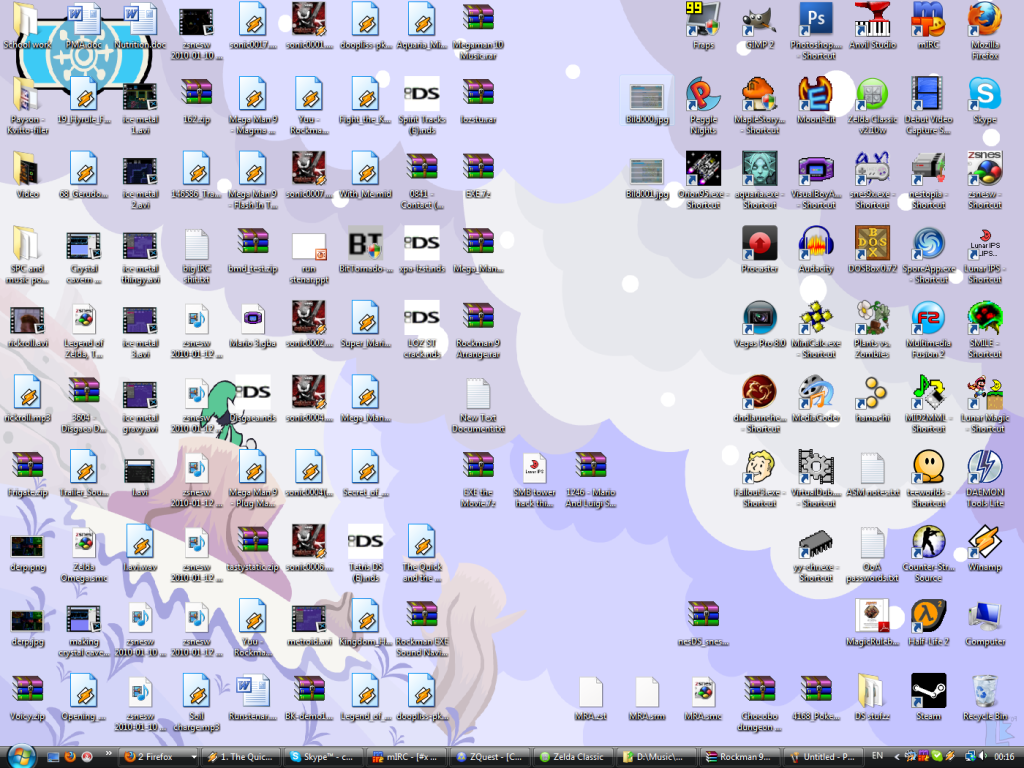Launch Audacity from the desktop

pyautogui.click(x=816, y=244)
